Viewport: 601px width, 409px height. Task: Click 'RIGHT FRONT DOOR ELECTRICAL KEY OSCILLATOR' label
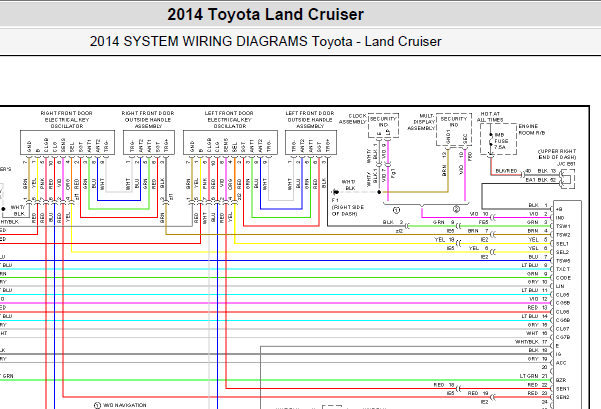pyautogui.click(x=67, y=120)
